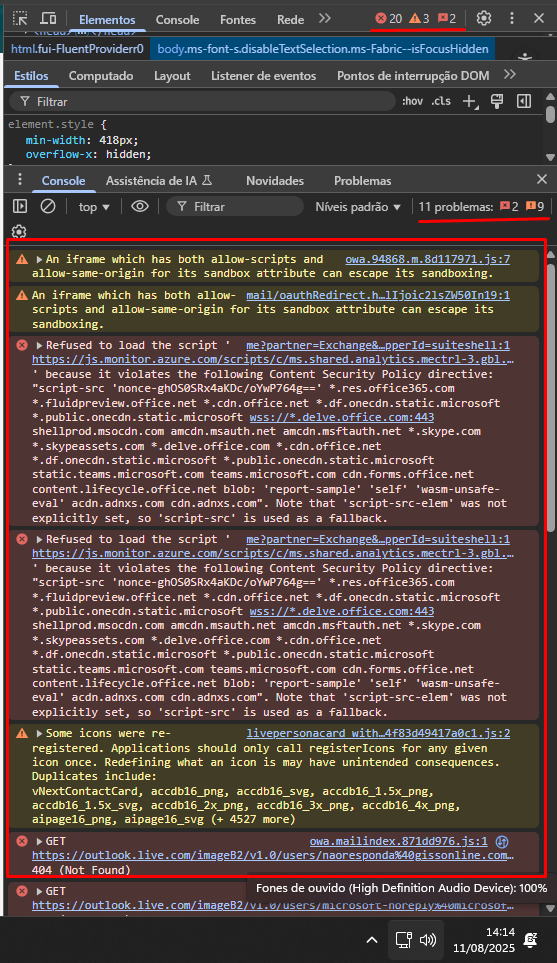Toggle computed styles sidebar icon
The width and height of the screenshot is (557, 963).
(524, 101)
